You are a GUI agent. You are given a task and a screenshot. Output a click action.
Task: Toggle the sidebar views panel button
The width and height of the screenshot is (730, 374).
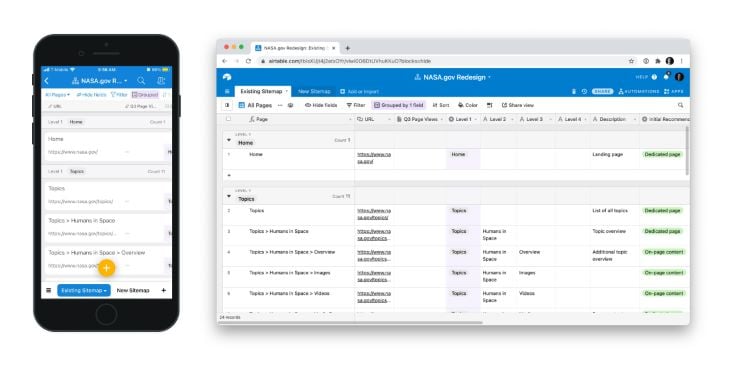click(x=227, y=105)
